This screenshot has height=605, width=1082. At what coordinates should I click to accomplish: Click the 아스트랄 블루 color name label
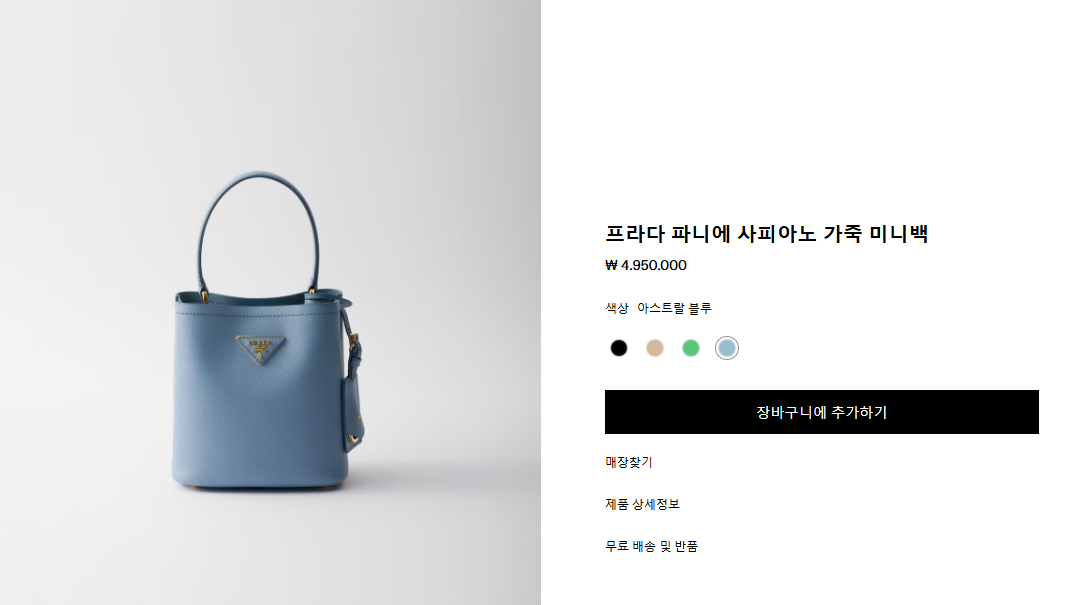point(674,308)
